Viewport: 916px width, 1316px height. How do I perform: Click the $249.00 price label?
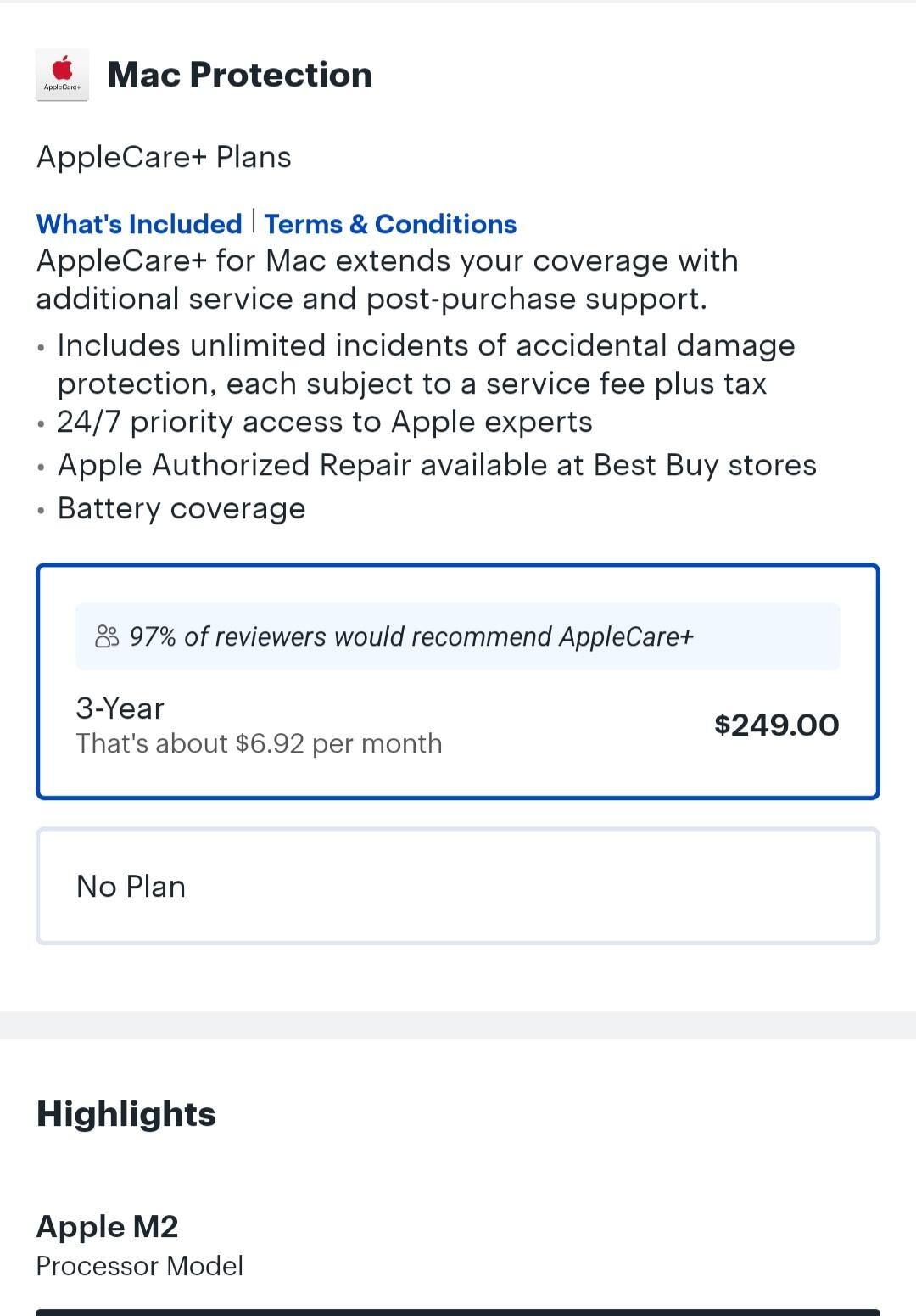coord(776,724)
